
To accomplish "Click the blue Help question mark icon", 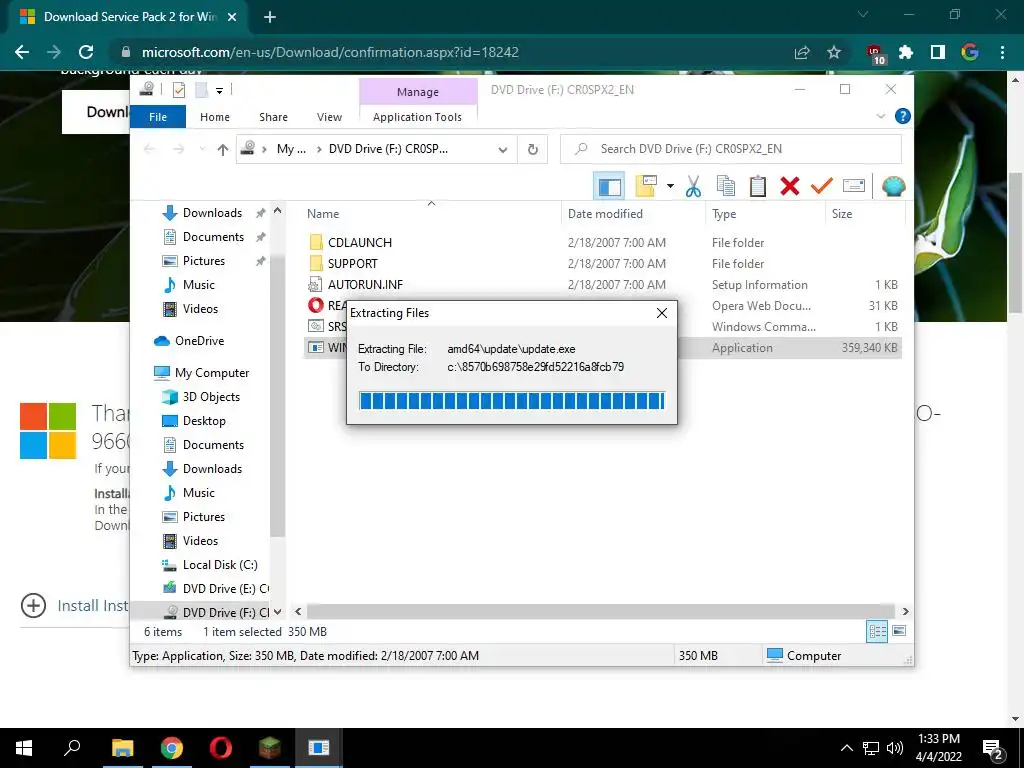I will pyautogui.click(x=903, y=116).
